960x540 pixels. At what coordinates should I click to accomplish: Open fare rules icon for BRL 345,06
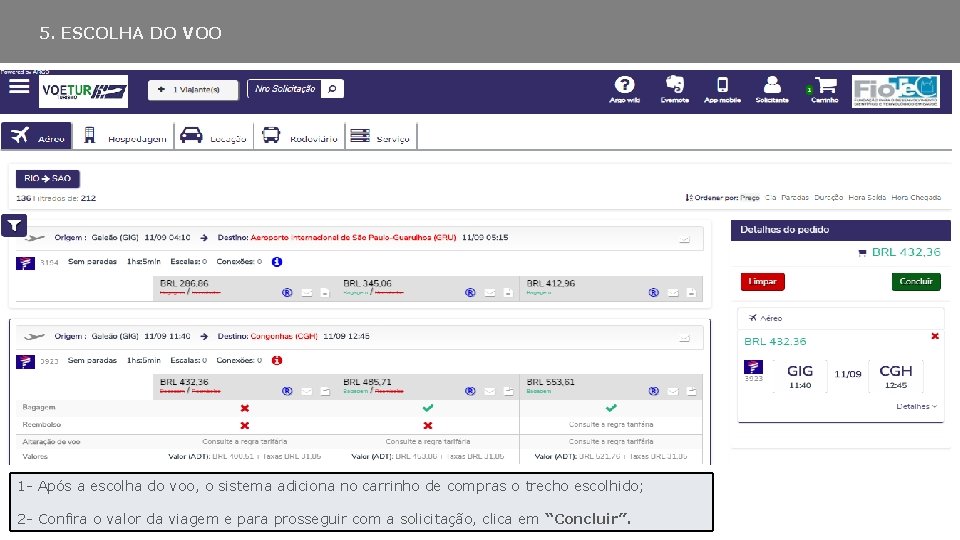pos(470,293)
